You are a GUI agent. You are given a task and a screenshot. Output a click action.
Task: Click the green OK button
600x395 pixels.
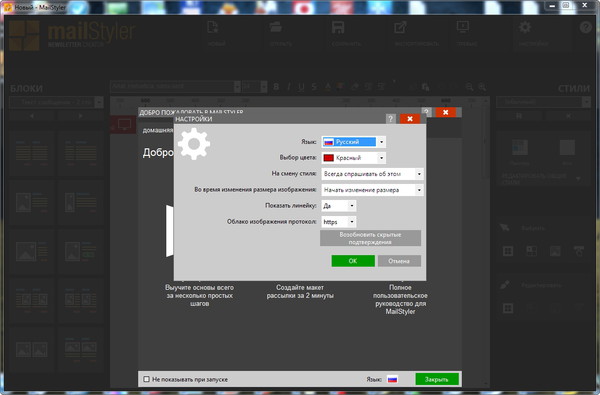point(353,261)
